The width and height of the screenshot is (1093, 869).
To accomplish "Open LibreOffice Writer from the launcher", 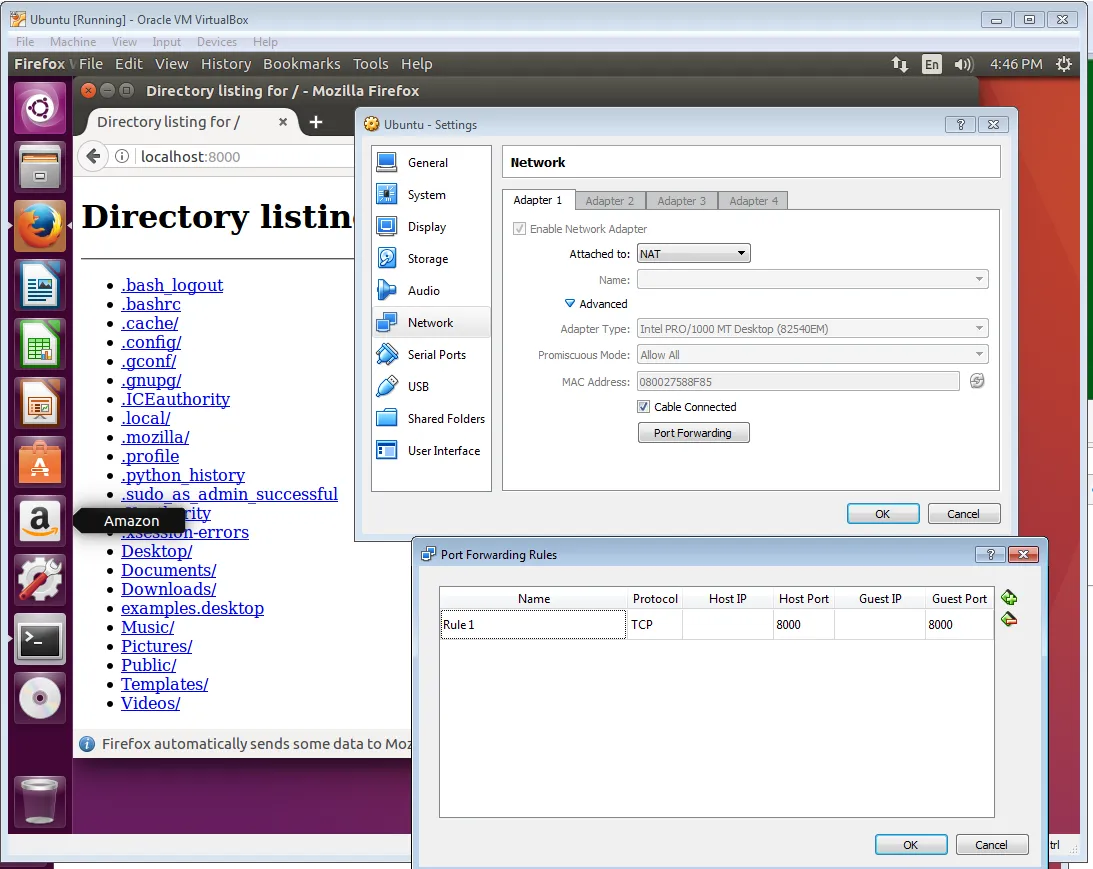I will pos(40,285).
